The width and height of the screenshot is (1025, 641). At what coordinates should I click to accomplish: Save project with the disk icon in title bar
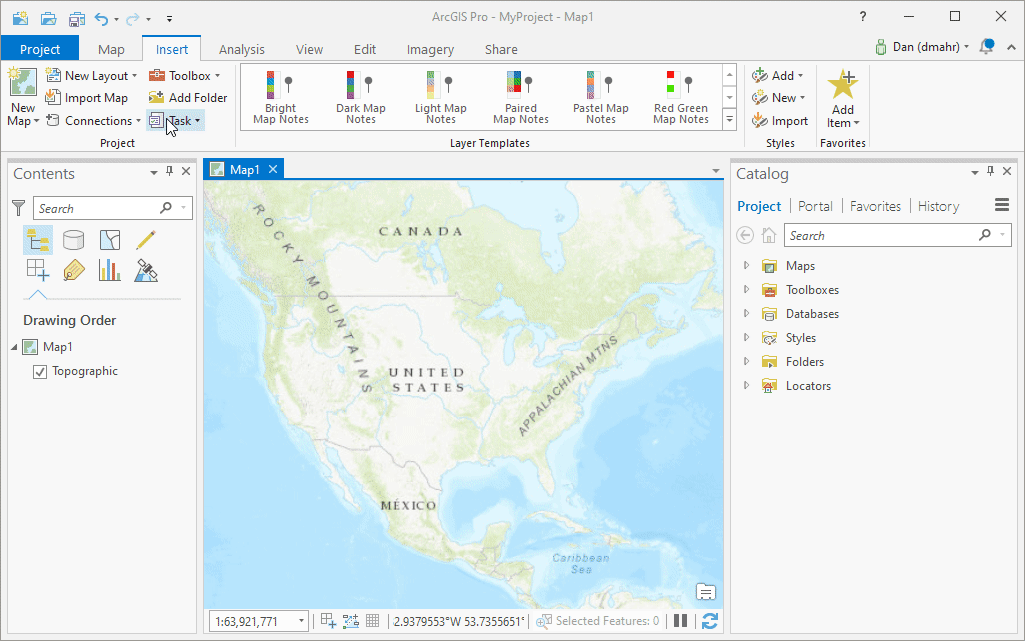pyautogui.click(x=77, y=18)
